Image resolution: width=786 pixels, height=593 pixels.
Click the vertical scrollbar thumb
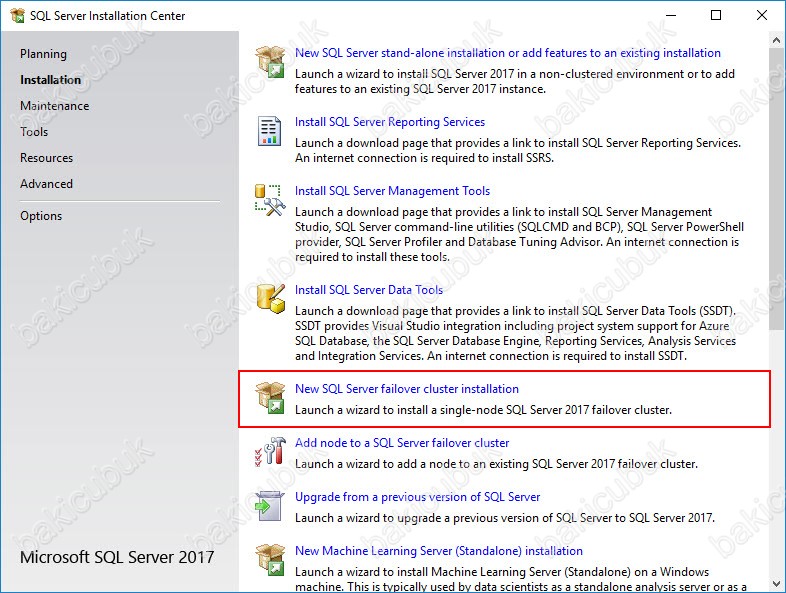[x=777, y=188]
